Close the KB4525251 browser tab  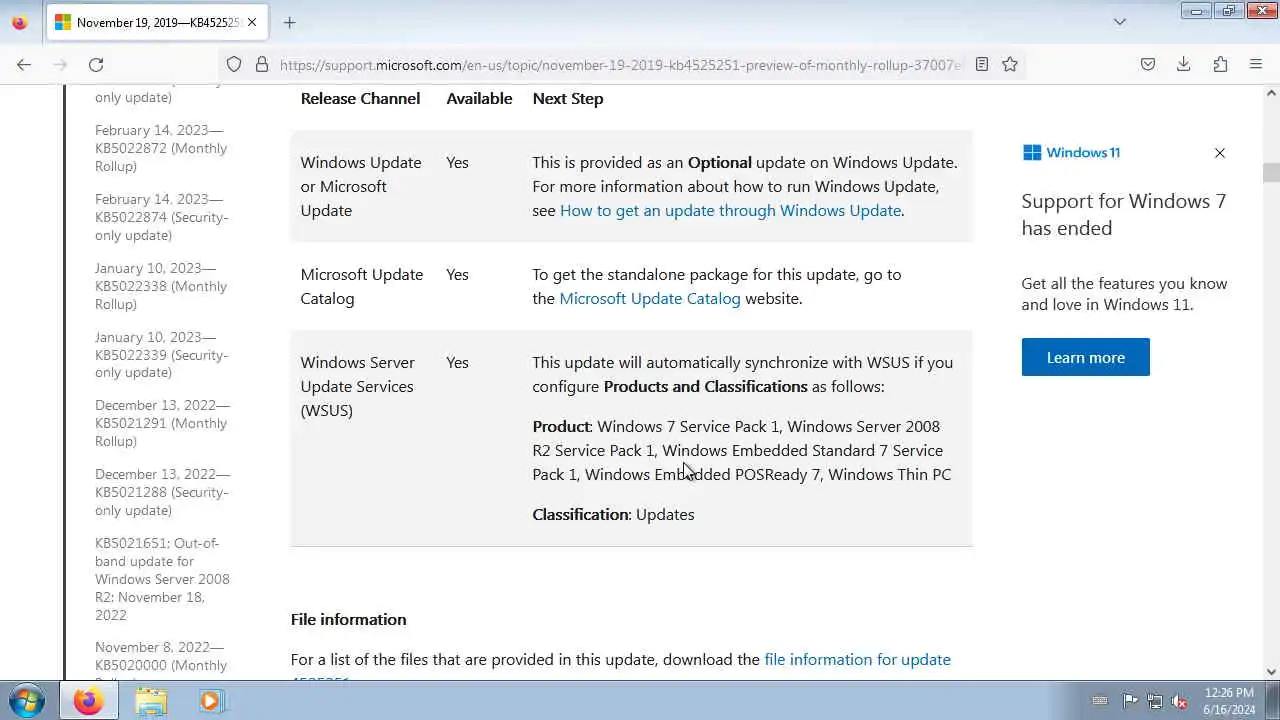tap(251, 22)
